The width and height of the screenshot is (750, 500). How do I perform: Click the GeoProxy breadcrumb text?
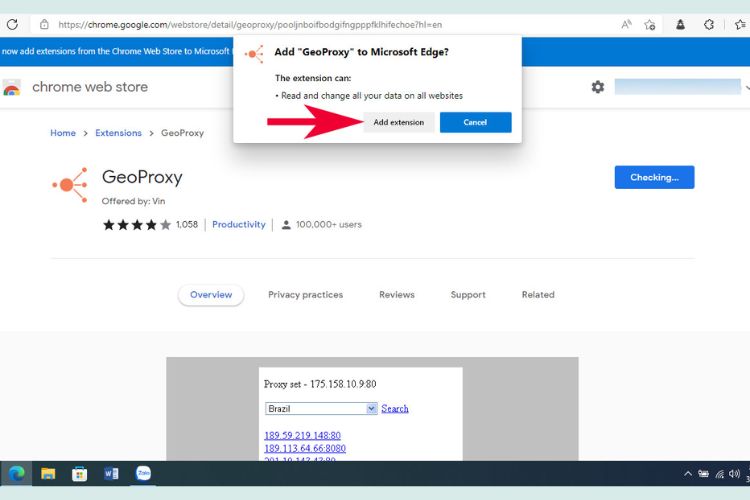click(x=182, y=133)
